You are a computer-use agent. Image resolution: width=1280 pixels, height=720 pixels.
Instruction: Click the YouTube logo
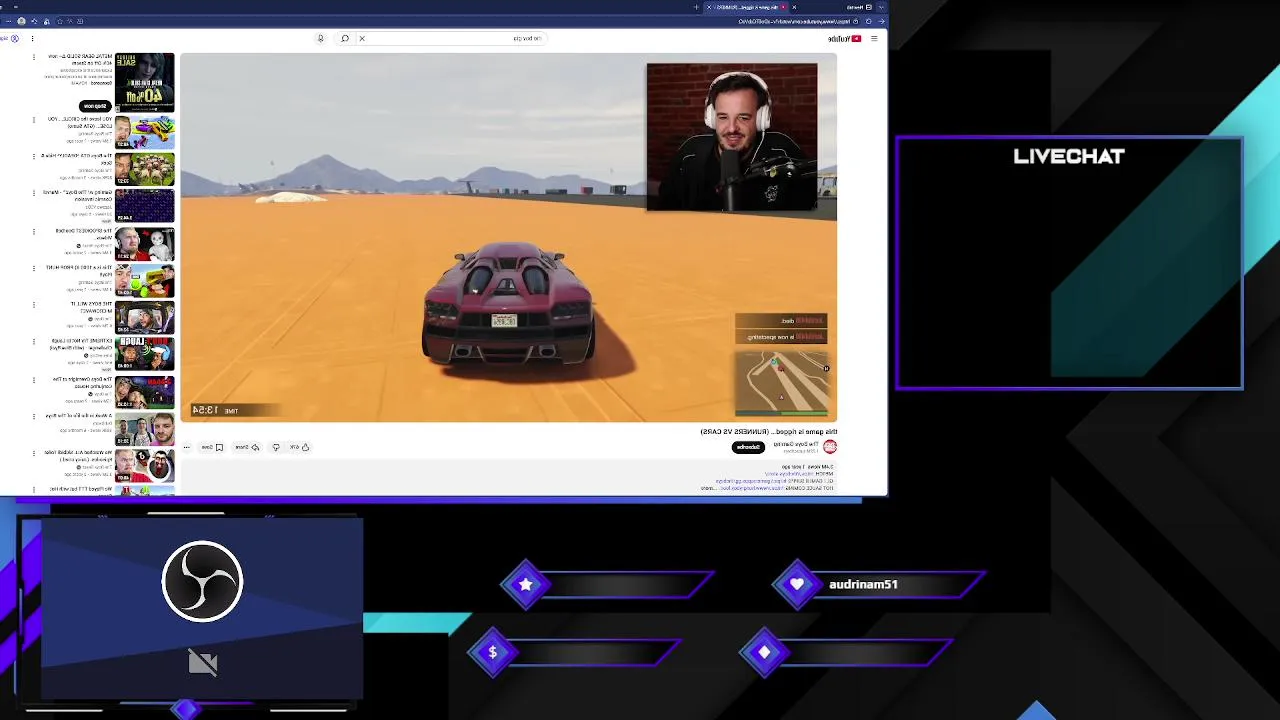click(x=845, y=38)
